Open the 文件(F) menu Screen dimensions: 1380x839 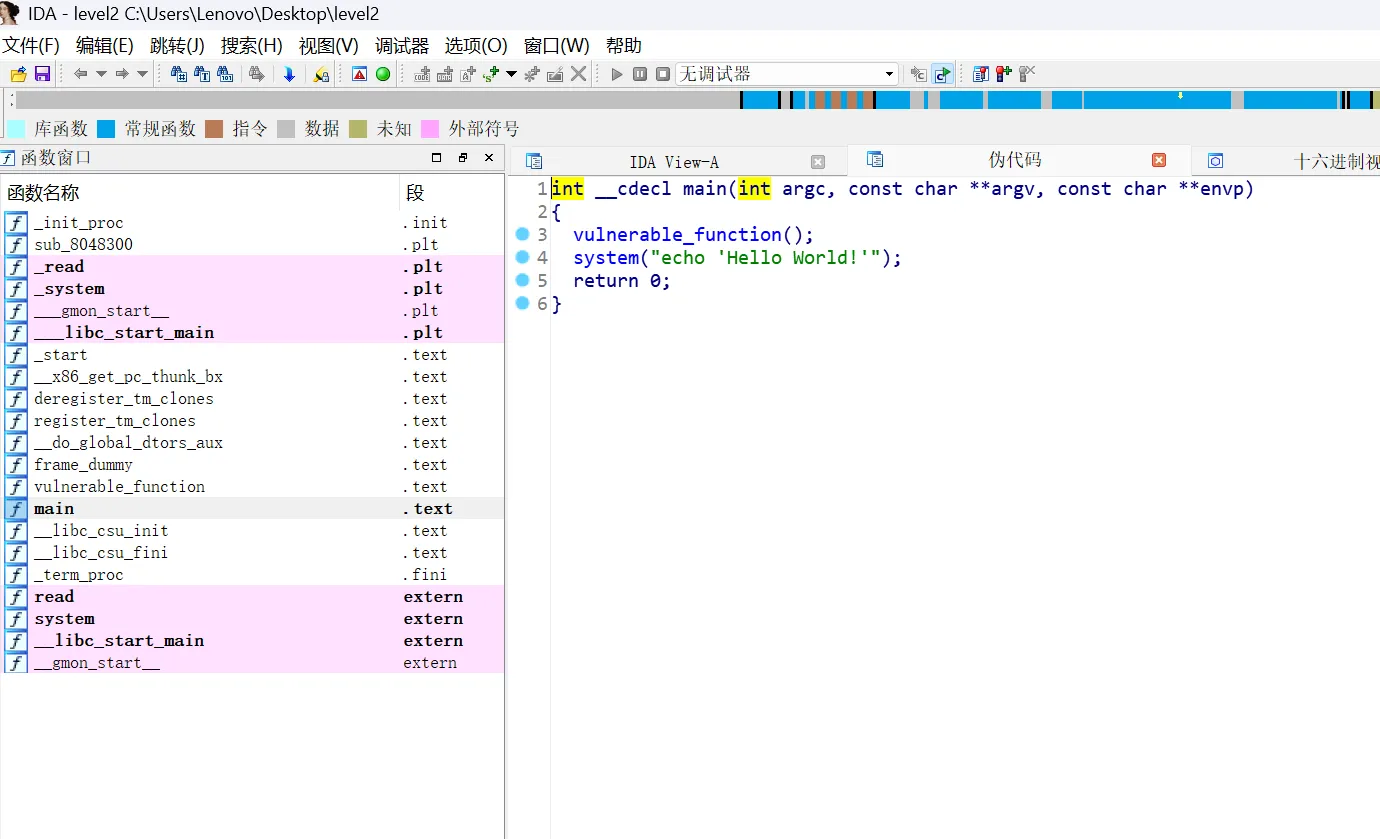pos(31,46)
